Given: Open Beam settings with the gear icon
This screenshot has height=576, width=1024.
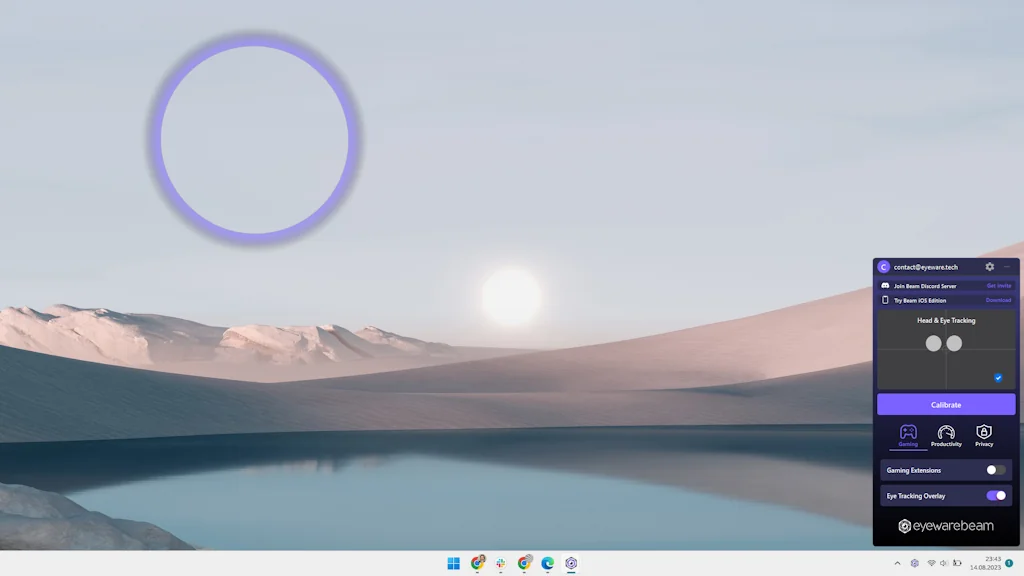Looking at the screenshot, I should coord(990,267).
